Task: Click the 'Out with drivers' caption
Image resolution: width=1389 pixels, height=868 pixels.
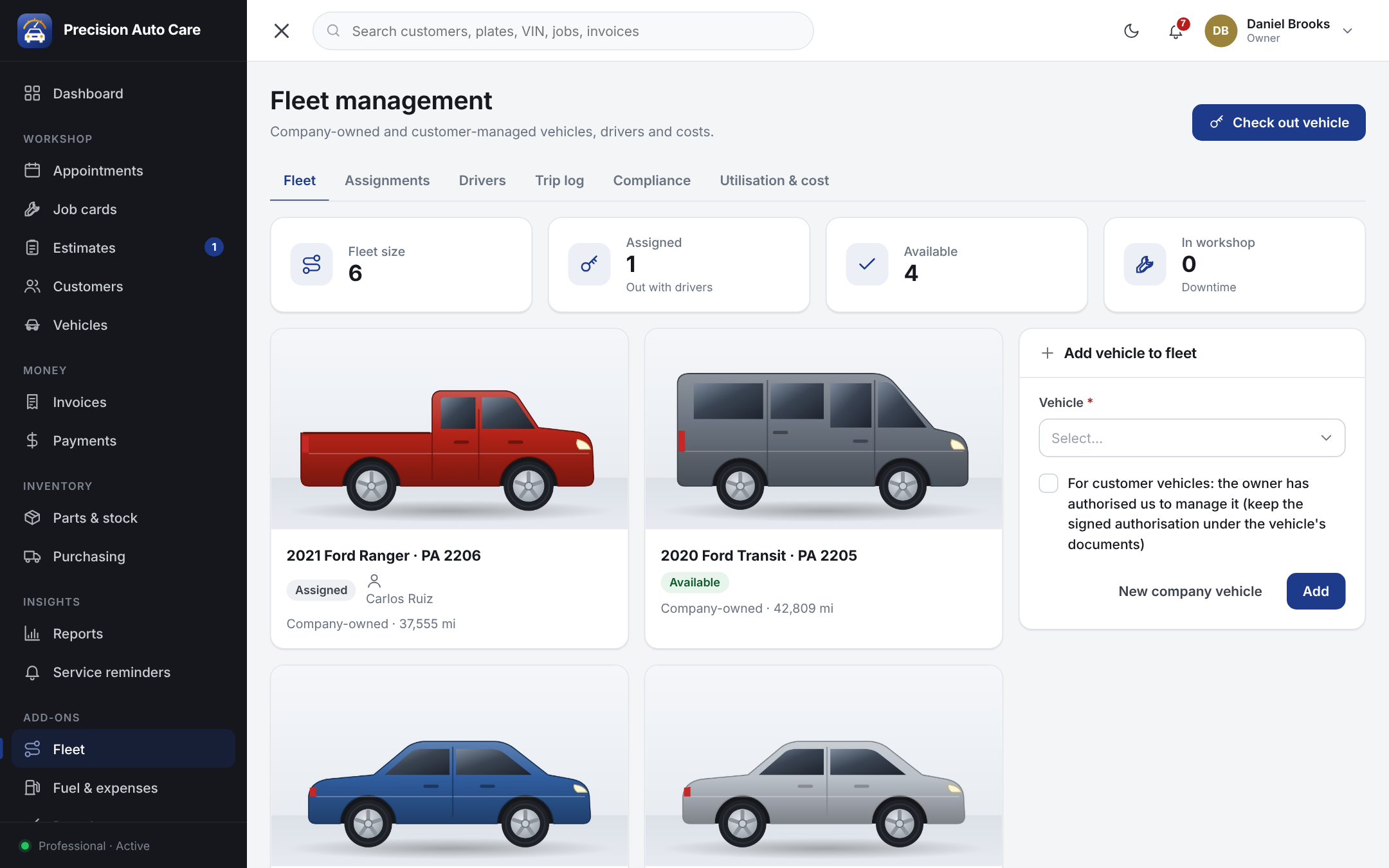Action: tap(669, 287)
